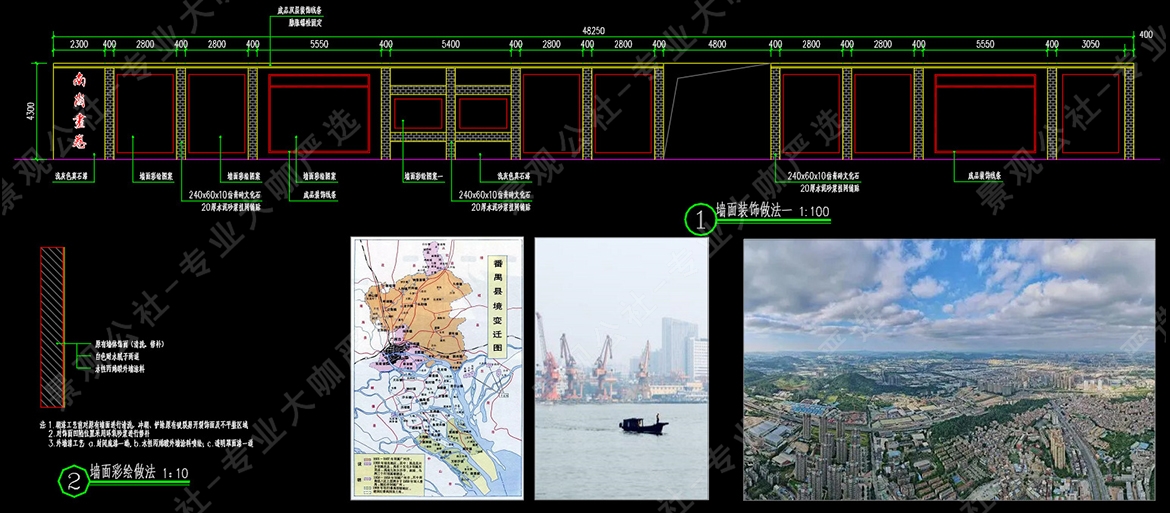
Task: Select the 3050 dimension value
Action: (x=1090, y=45)
